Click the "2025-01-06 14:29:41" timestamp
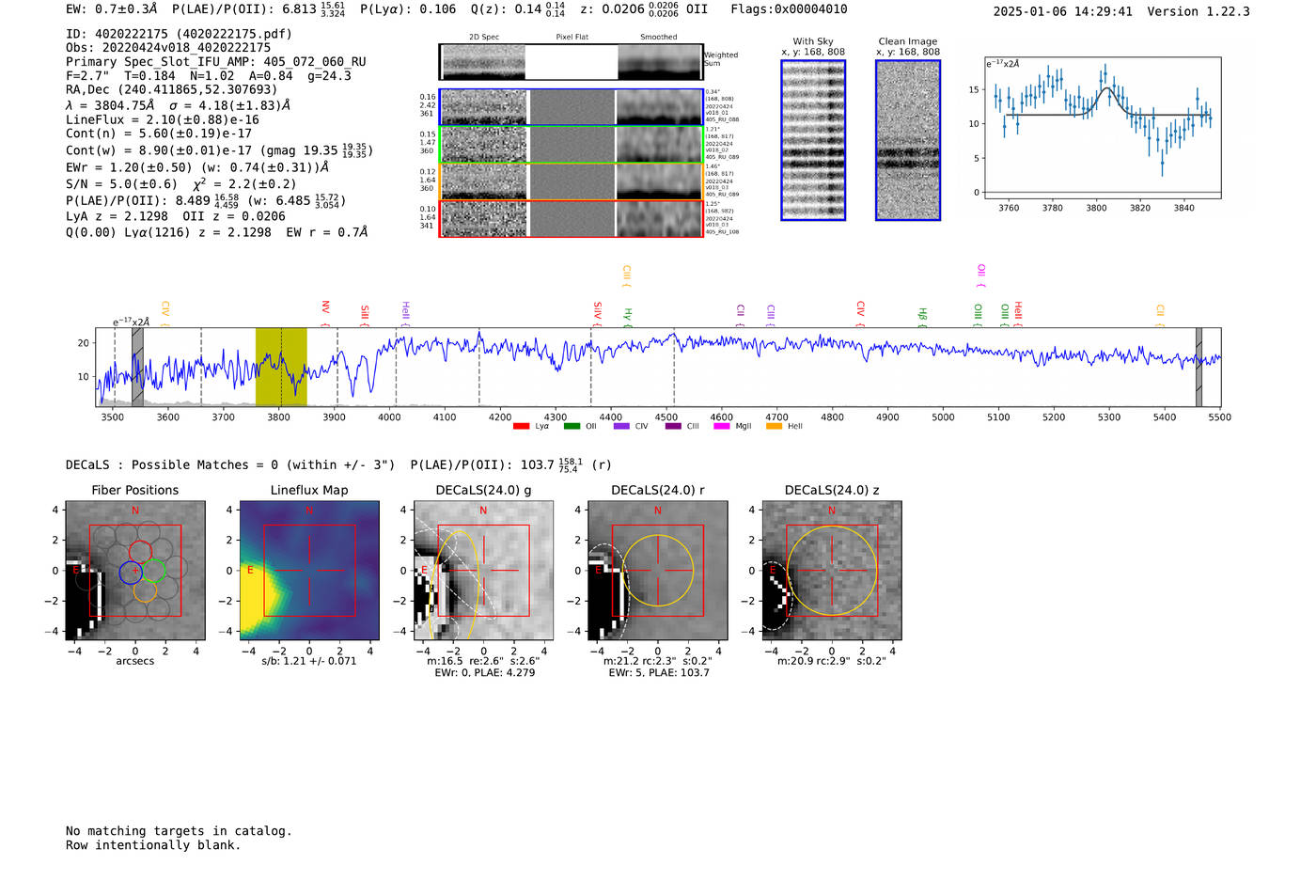 (x=1062, y=11)
